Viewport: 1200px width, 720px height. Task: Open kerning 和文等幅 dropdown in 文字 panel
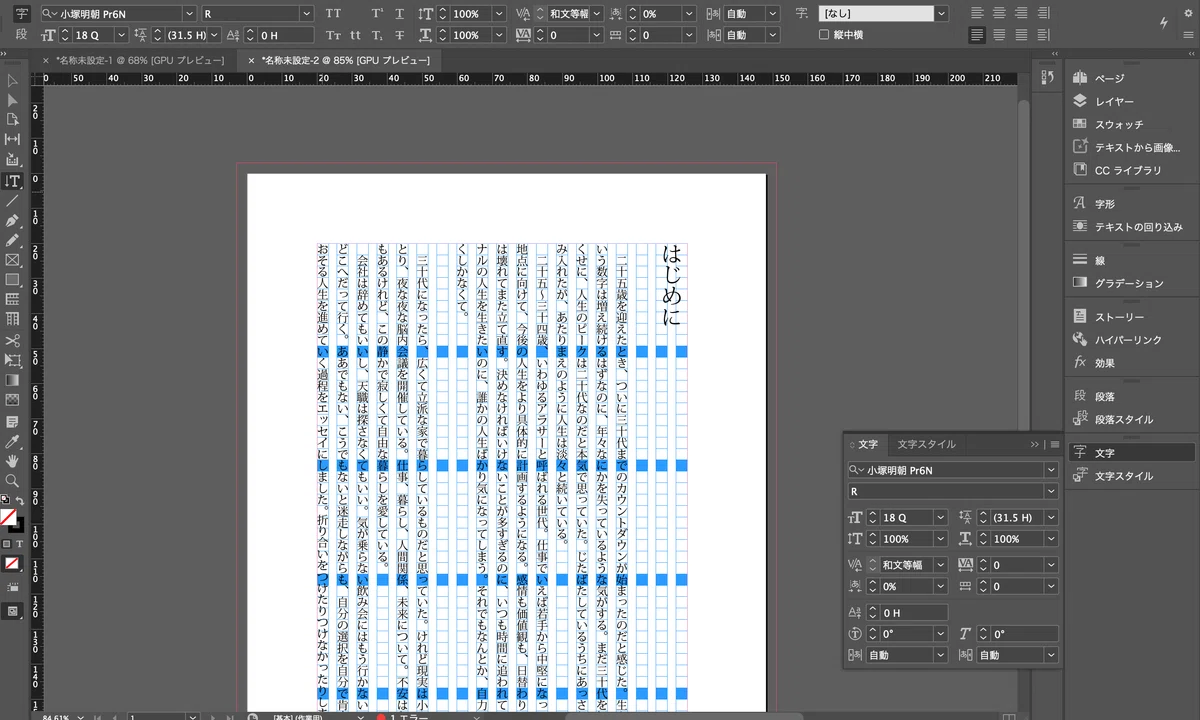pos(940,564)
